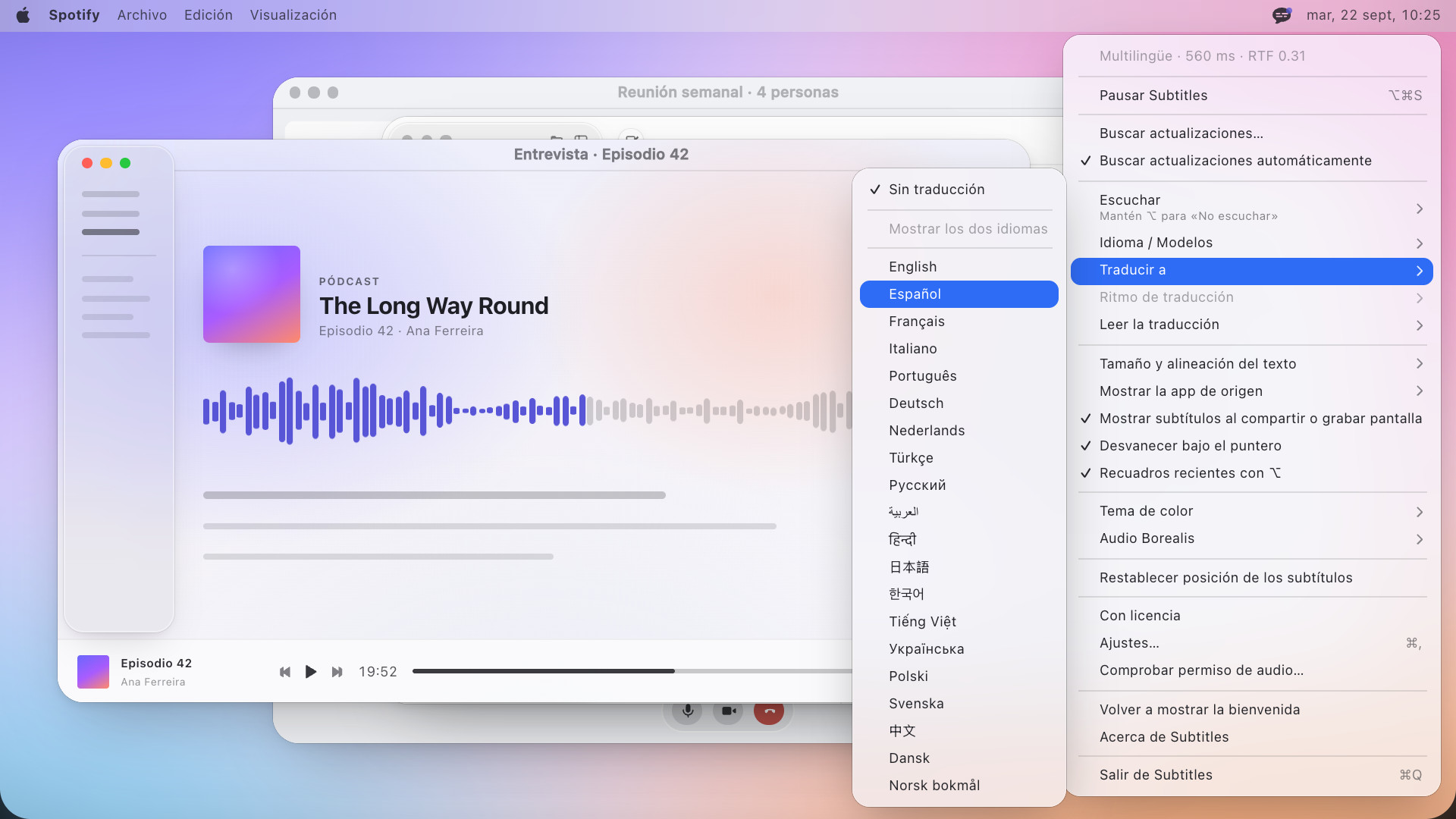Viewport: 1456px width, 819px height.
Task: Expand the Leer la traducción submenu
Action: pyautogui.click(x=1252, y=325)
